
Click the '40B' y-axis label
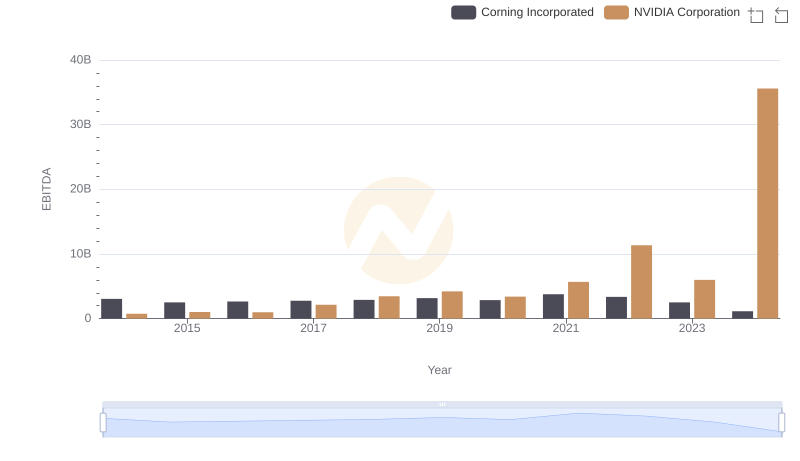81,60
